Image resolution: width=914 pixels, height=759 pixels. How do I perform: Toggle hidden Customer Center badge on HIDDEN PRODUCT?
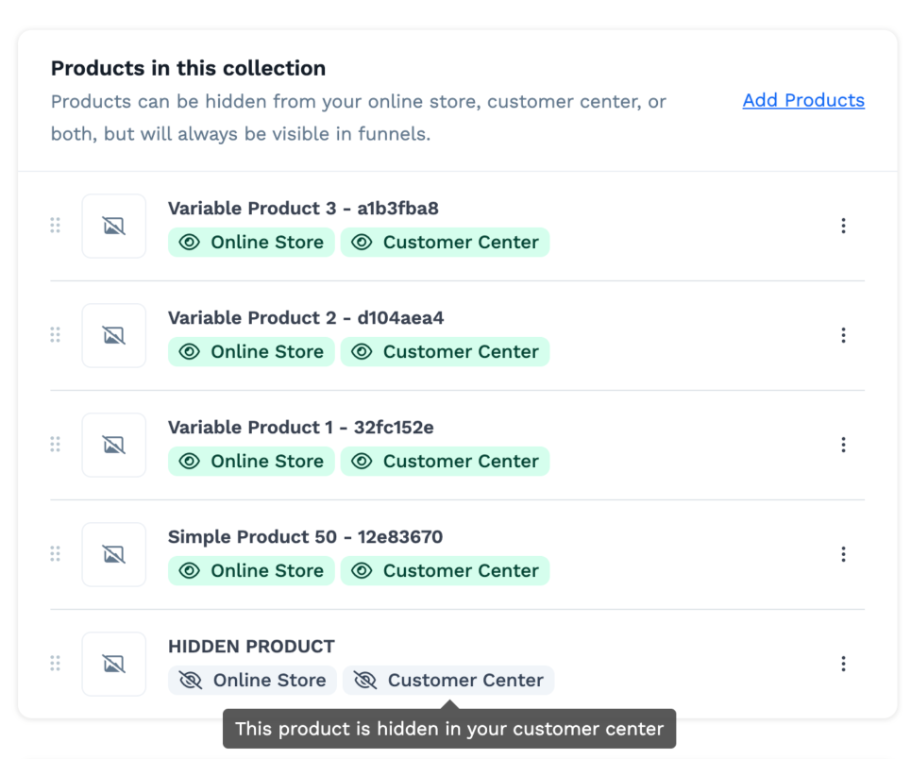(x=448, y=680)
